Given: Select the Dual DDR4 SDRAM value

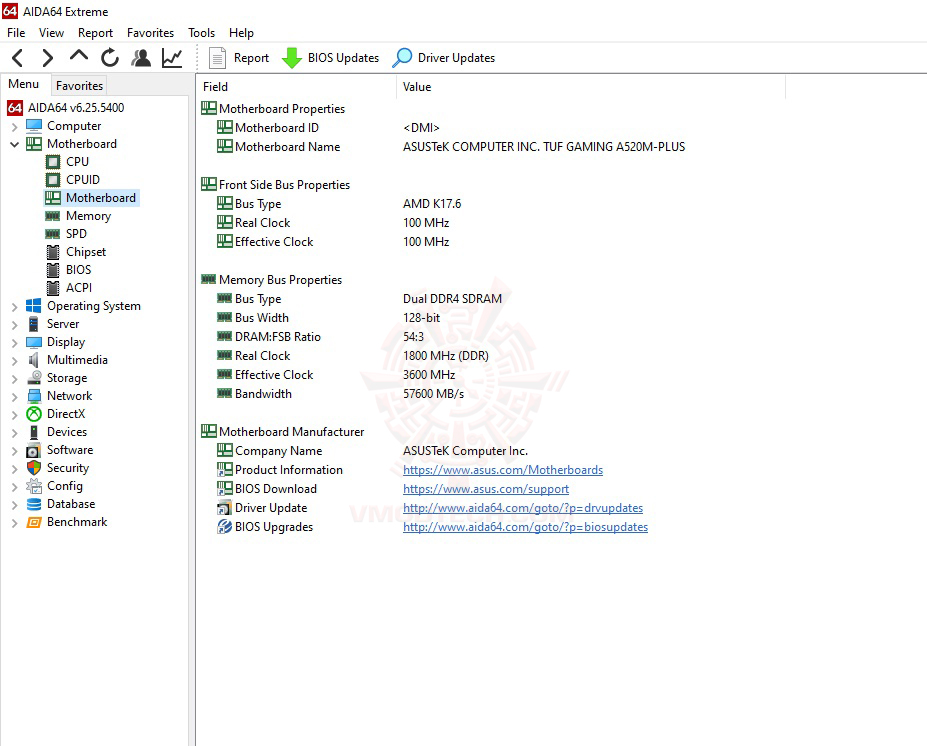Looking at the screenshot, I should point(452,299).
